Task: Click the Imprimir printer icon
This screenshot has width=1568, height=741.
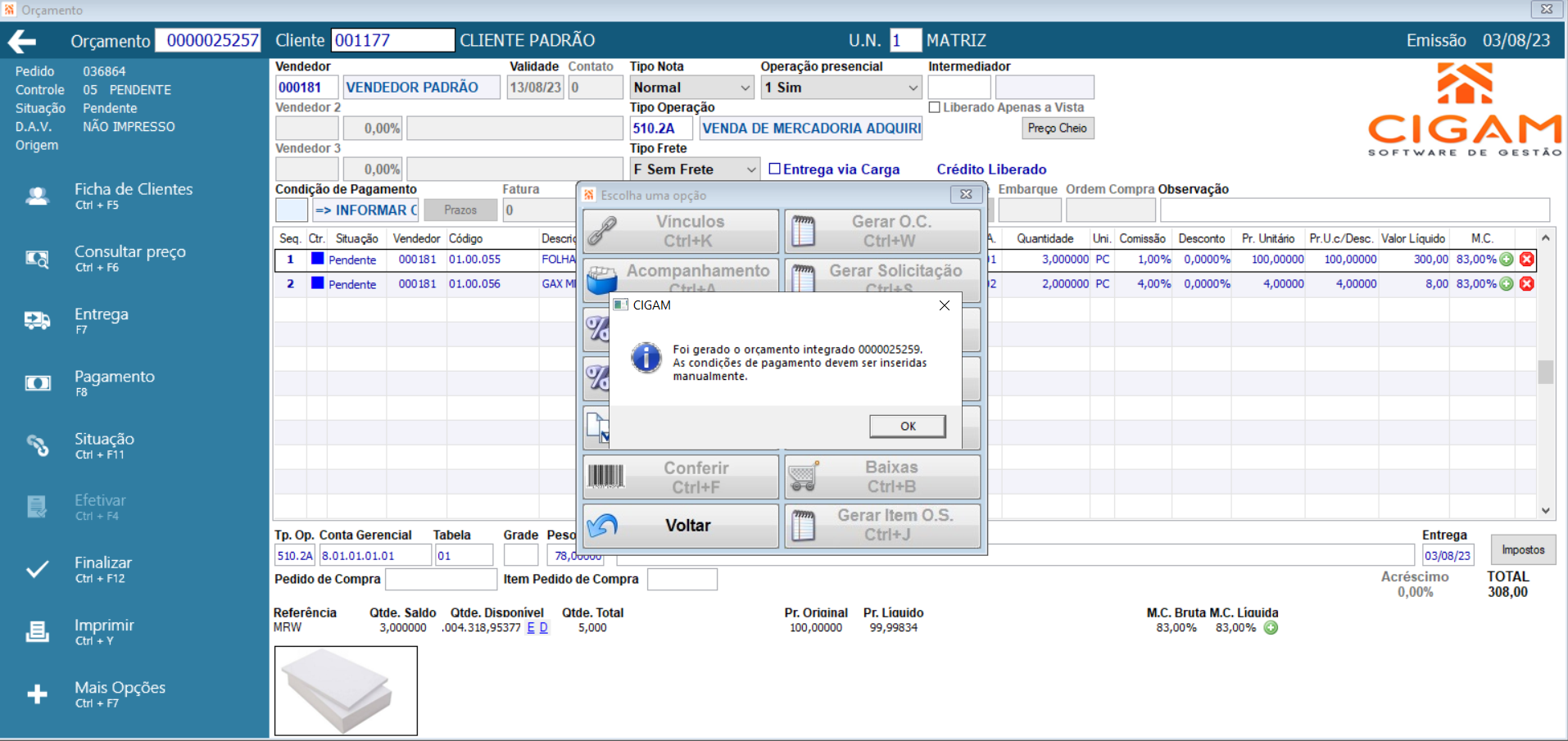Action: [x=38, y=631]
